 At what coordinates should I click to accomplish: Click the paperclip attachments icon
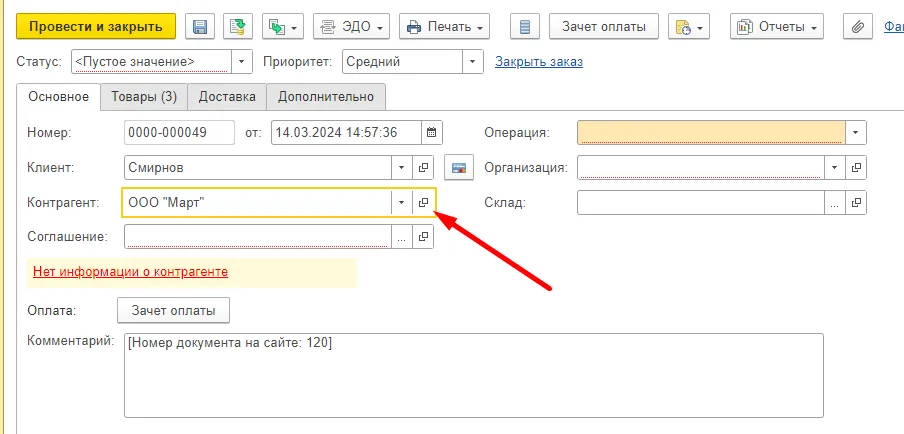point(857,26)
